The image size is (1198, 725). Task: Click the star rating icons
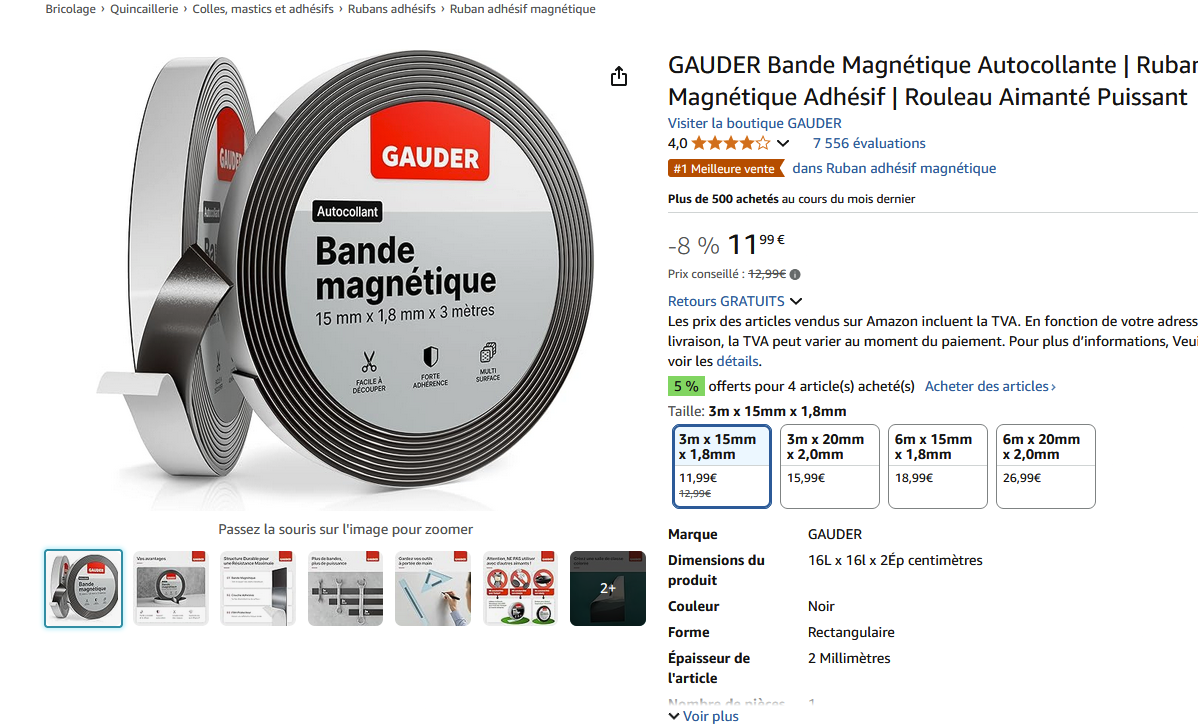[731, 143]
